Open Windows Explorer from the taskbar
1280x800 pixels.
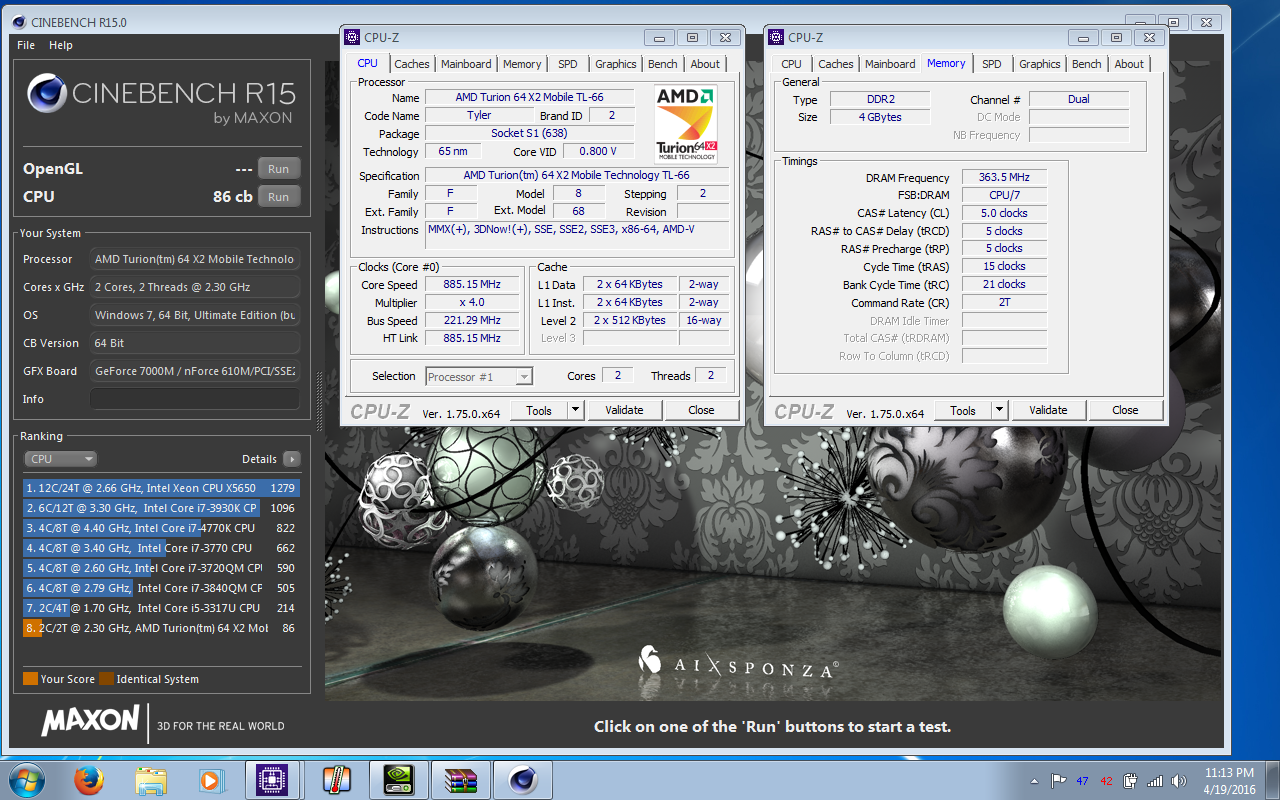pyautogui.click(x=151, y=779)
